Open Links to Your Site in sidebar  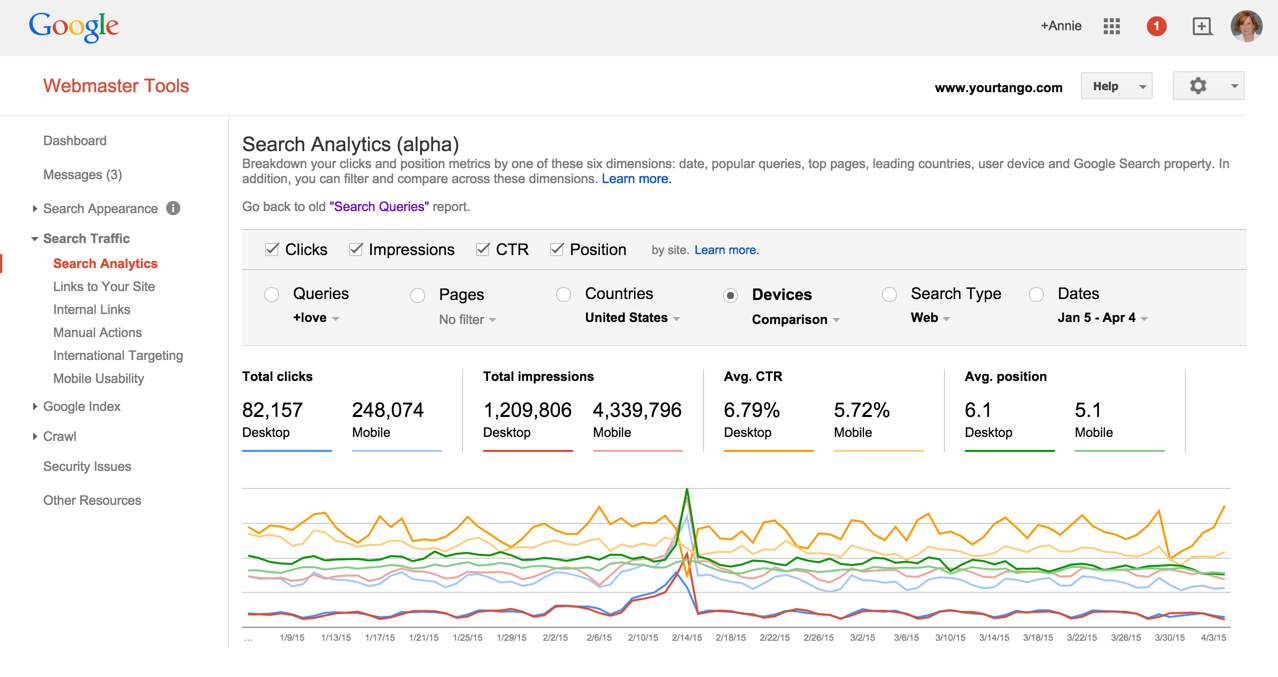tap(104, 287)
